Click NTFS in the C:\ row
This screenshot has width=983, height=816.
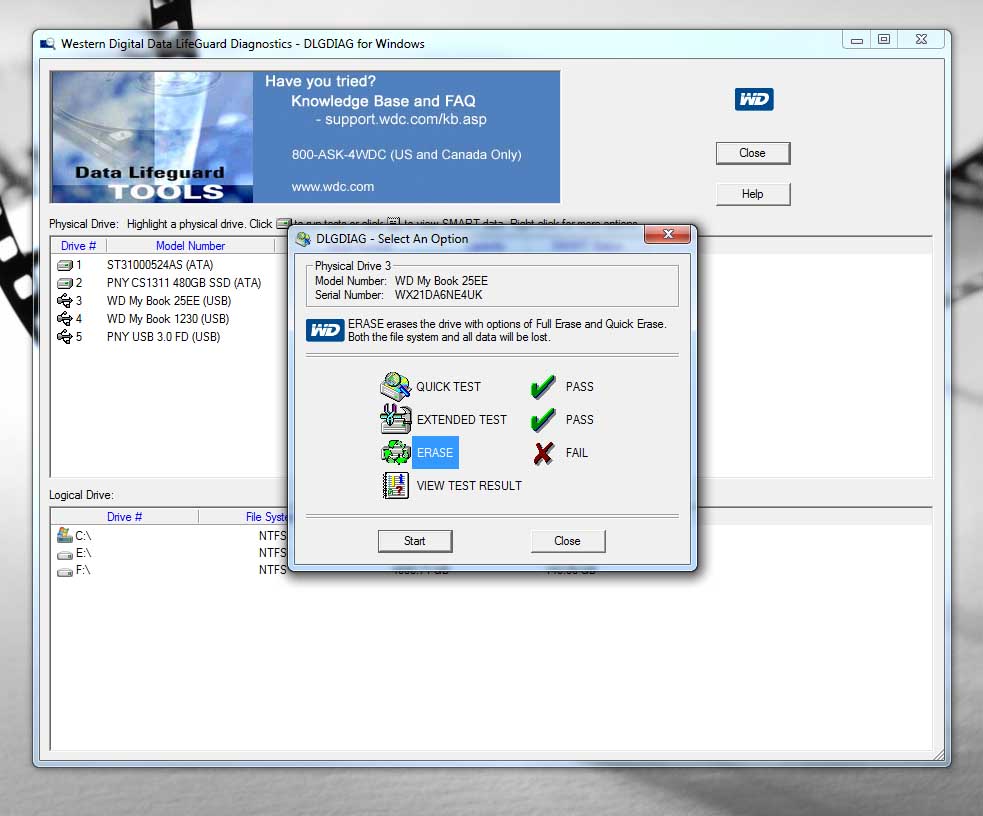(272, 536)
